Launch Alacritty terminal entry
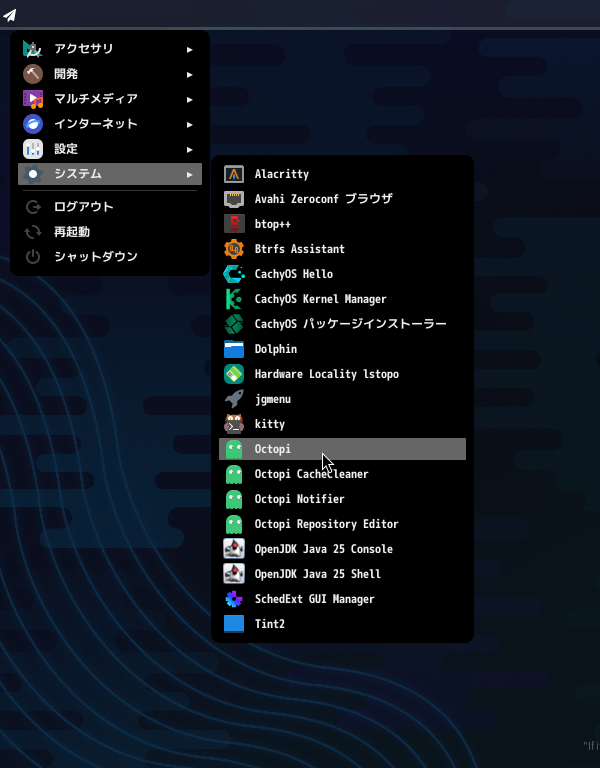Image resolution: width=600 pixels, height=768 pixels. point(342,174)
